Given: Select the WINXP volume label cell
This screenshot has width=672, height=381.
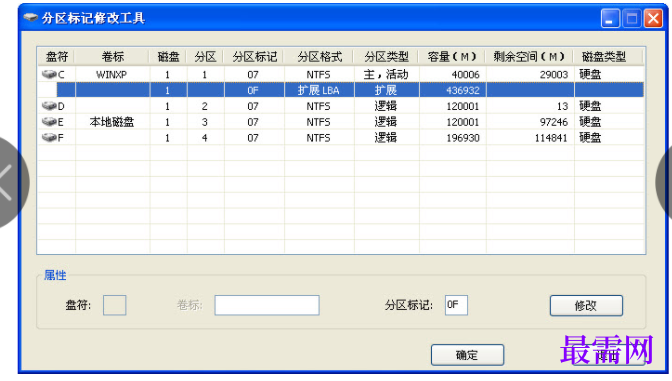Looking at the screenshot, I should [111, 75].
